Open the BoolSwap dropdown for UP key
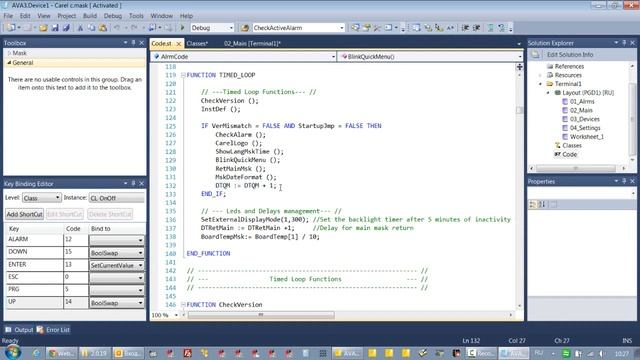 click(140, 303)
